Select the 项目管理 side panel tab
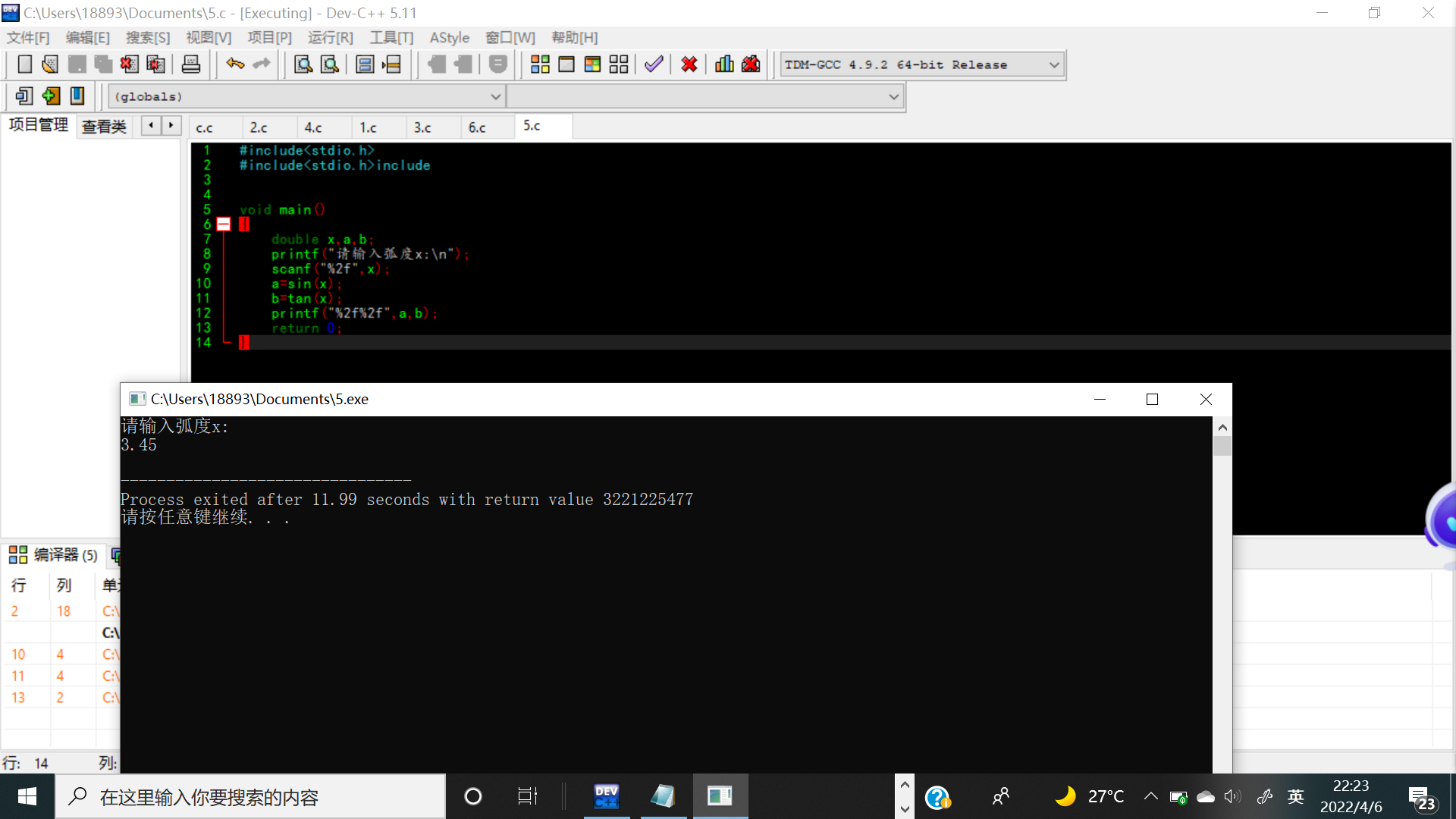1456x819 pixels. tap(38, 125)
